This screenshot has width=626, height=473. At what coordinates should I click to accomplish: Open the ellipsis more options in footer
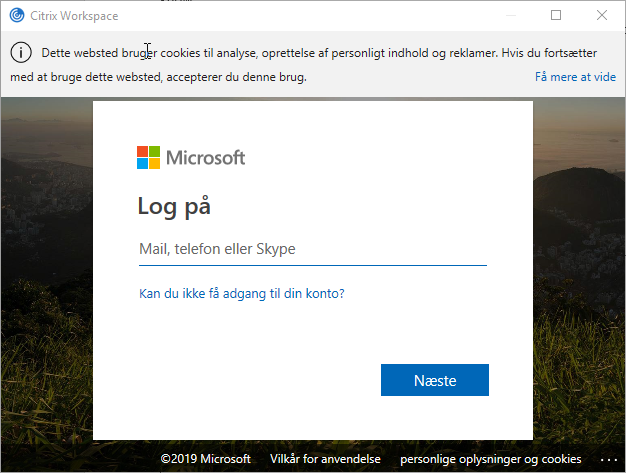(x=609, y=460)
